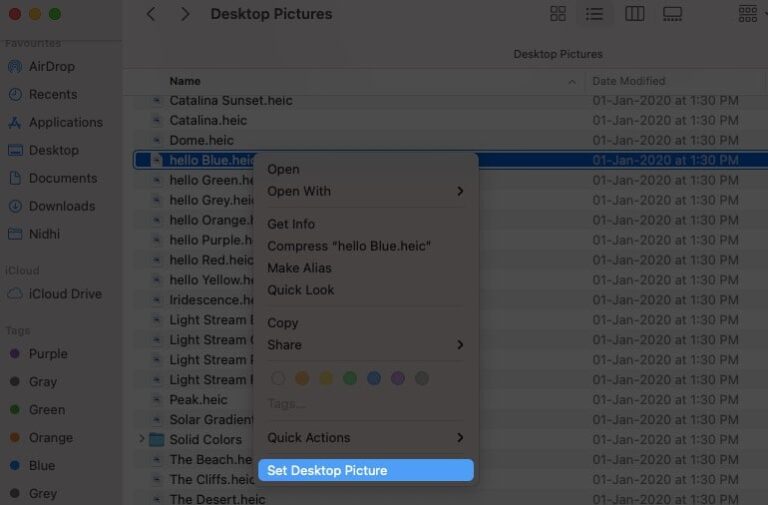Apply the blue color tag dot
Viewport: 768px width, 505px height.
click(374, 378)
